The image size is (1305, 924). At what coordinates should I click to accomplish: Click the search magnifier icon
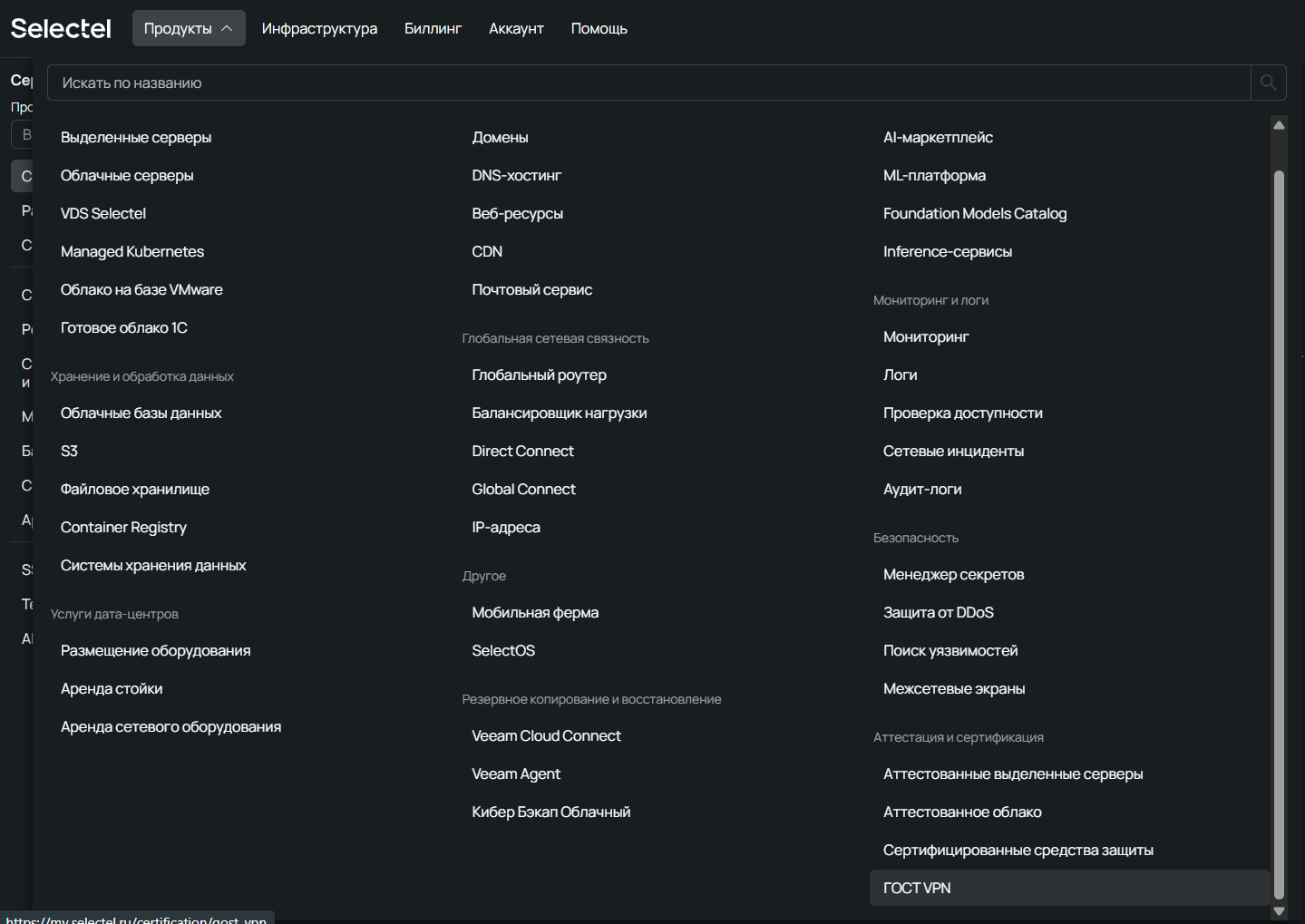pyautogui.click(x=1268, y=83)
